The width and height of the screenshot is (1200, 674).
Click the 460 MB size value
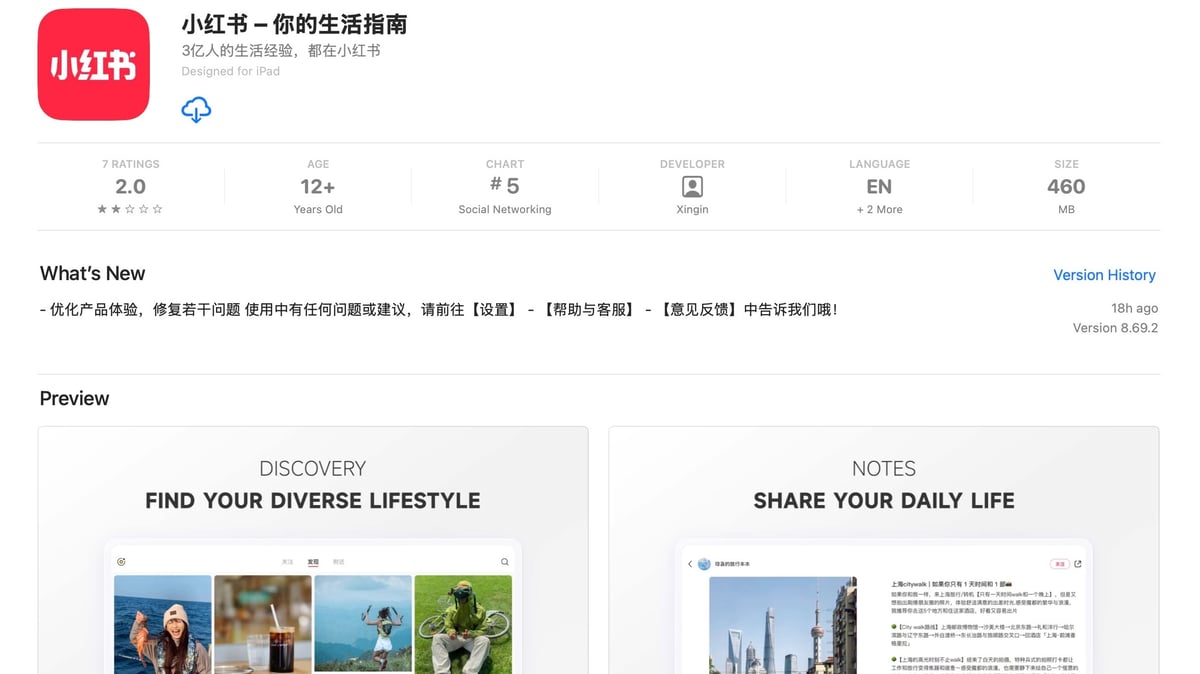pos(1066,187)
